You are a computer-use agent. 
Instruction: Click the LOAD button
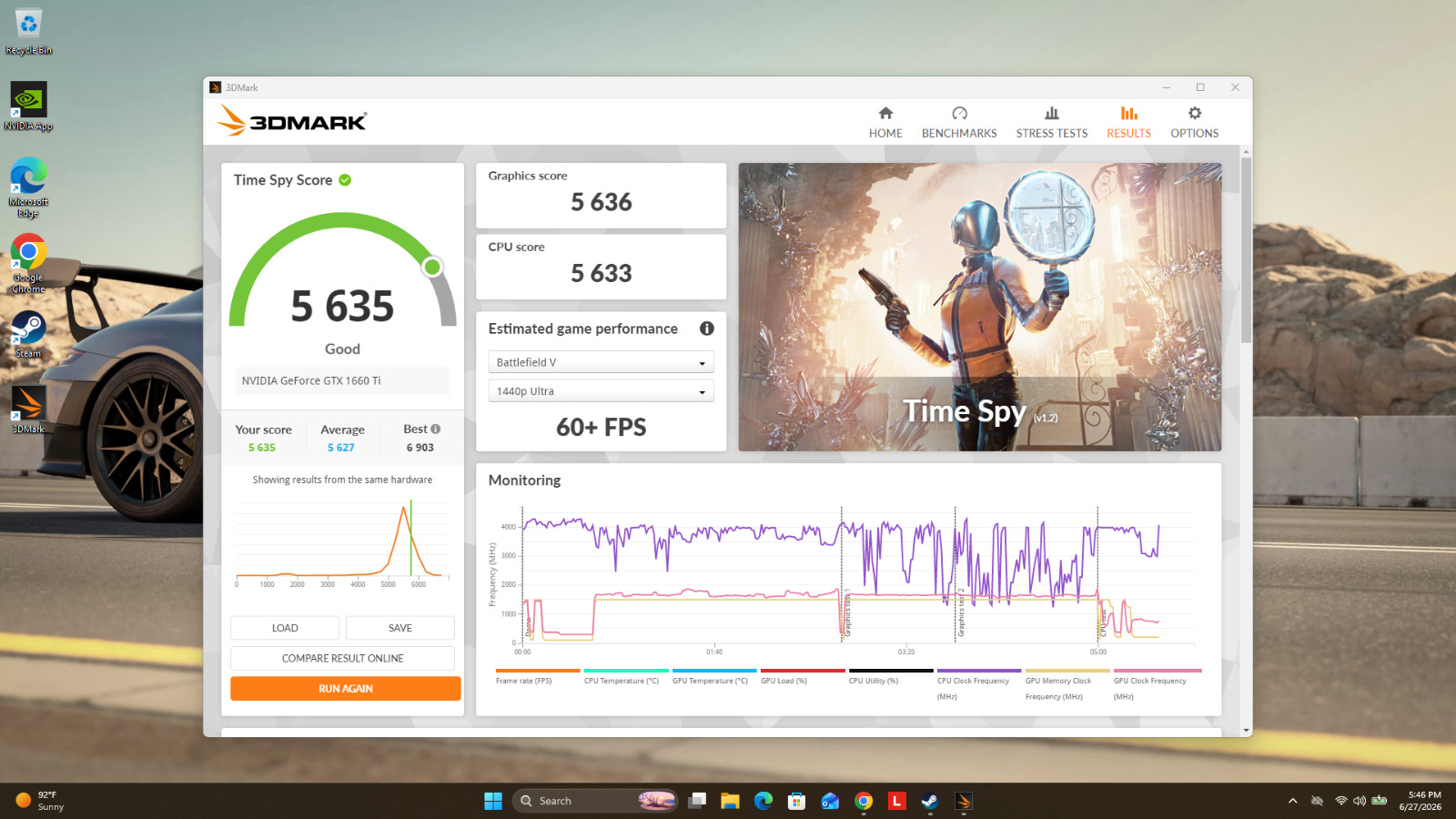[285, 628]
